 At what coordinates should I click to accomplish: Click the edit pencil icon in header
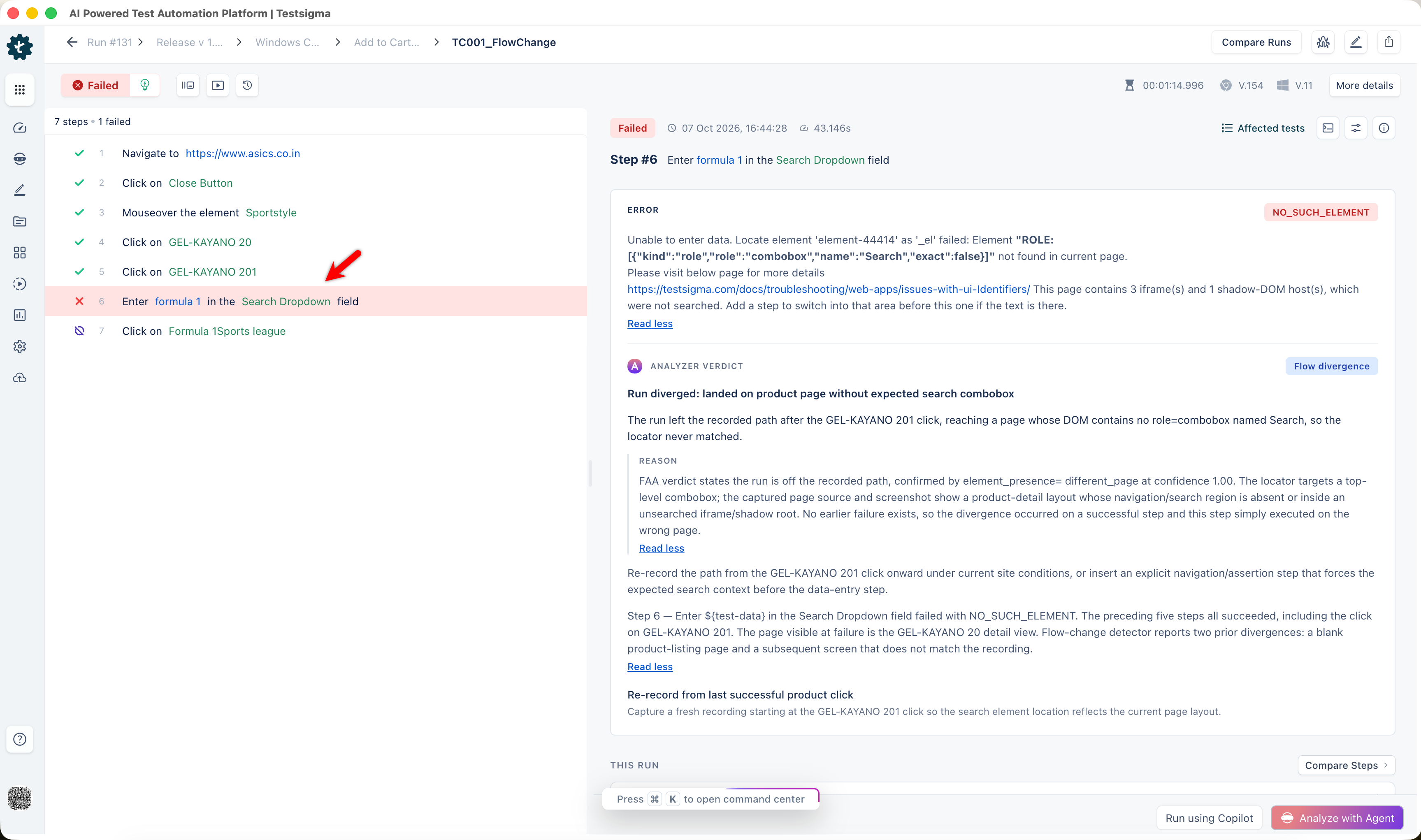click(x=1356, y=42)
